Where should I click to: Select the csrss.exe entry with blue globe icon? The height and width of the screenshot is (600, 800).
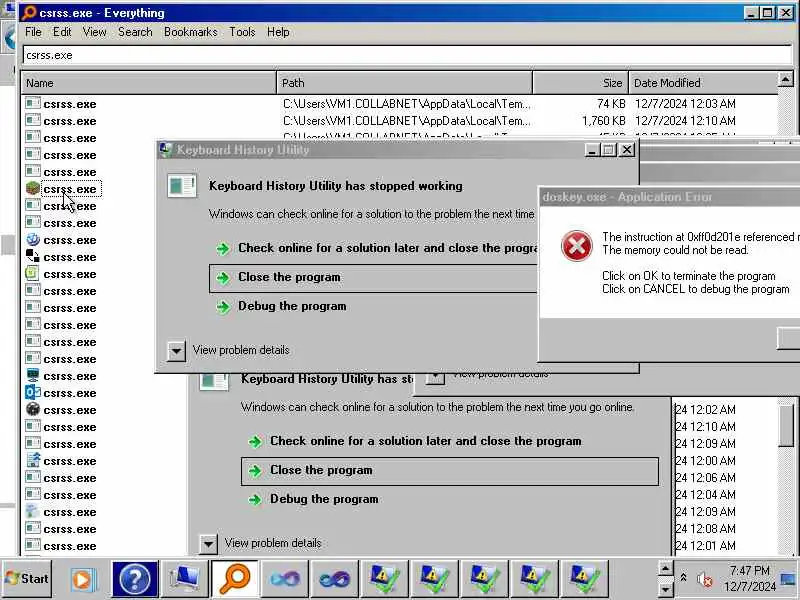[x=61, y=240]
